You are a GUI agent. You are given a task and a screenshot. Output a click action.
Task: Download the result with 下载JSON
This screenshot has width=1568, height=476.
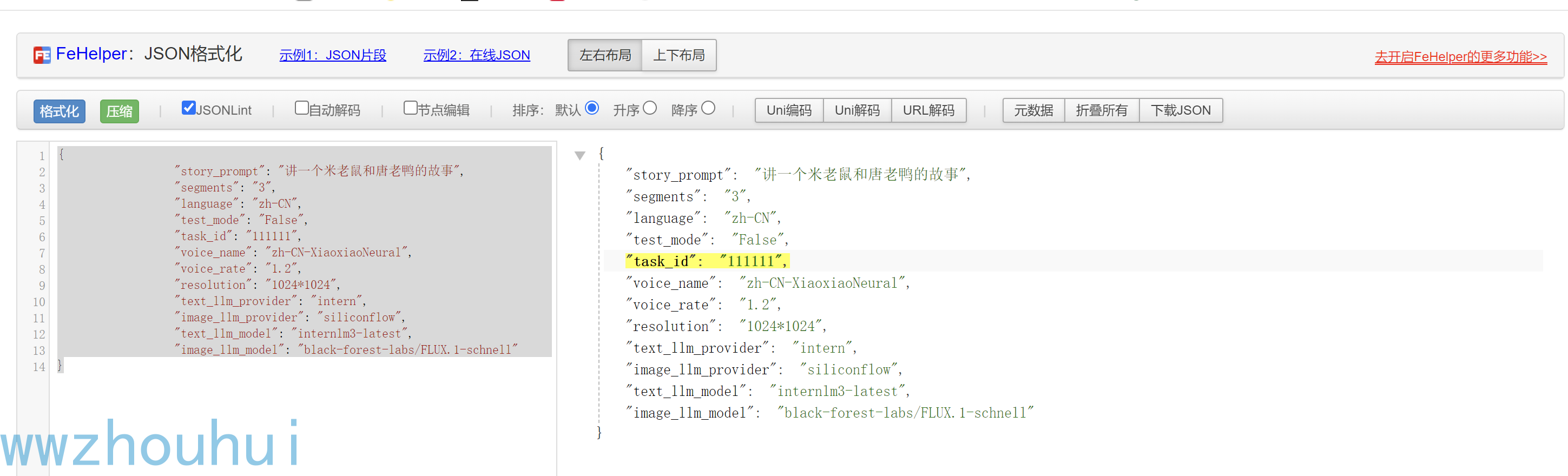pos(1180,110)
